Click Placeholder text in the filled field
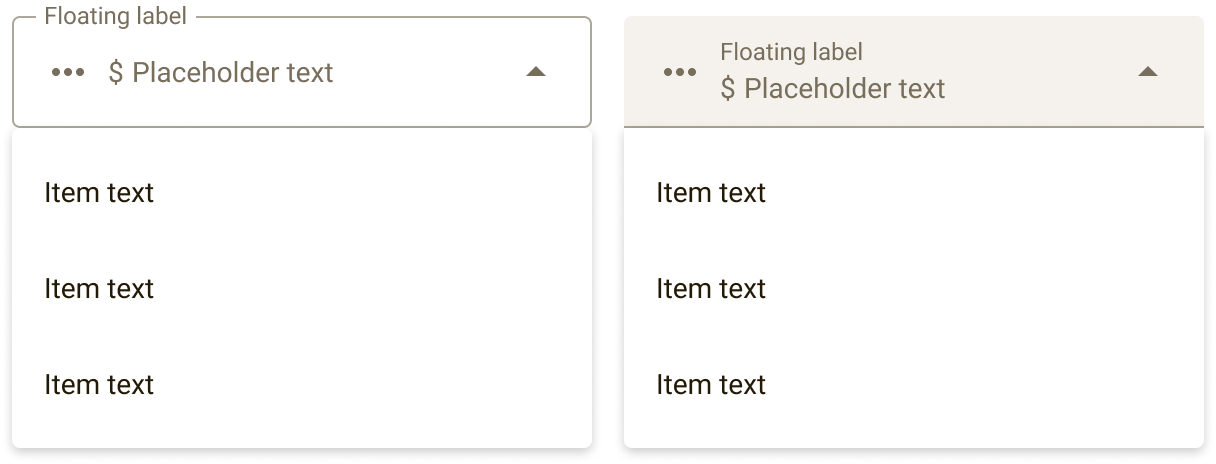 [845, 88]
